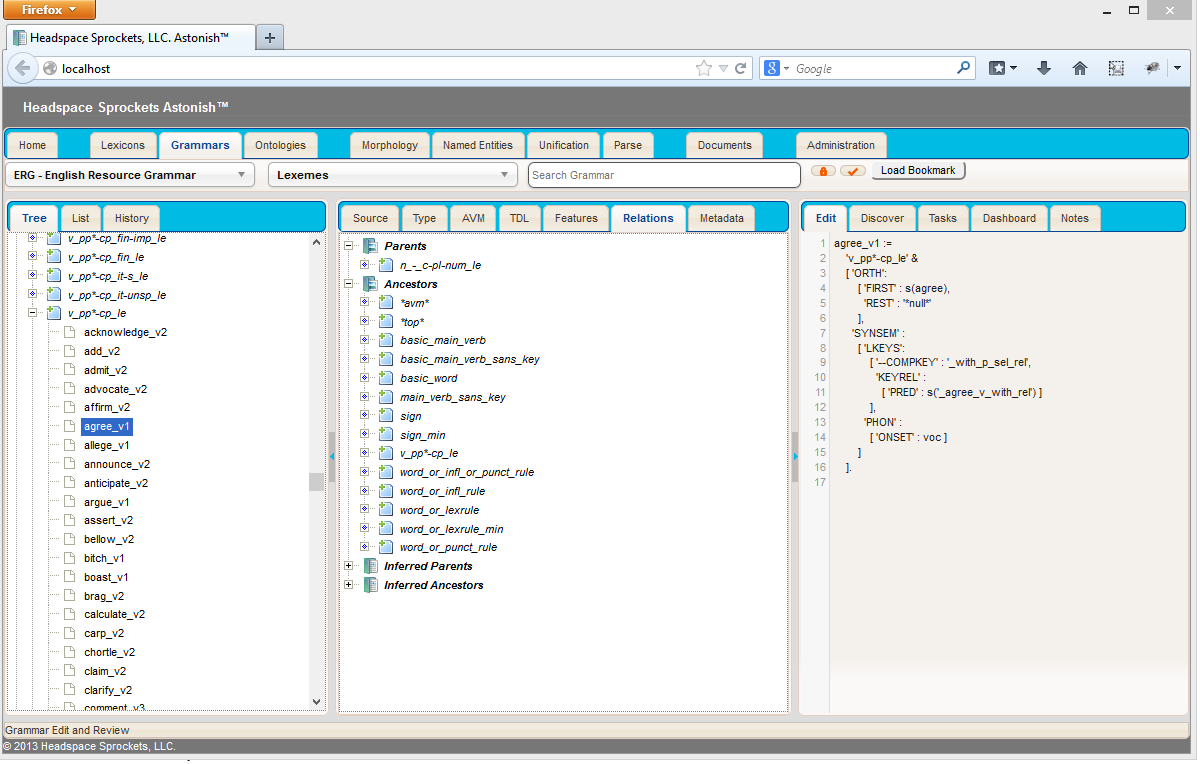This screenshot has height=764, width=1200.
Task: Click the type icon next to basic_word
Action: pos(385,378)
